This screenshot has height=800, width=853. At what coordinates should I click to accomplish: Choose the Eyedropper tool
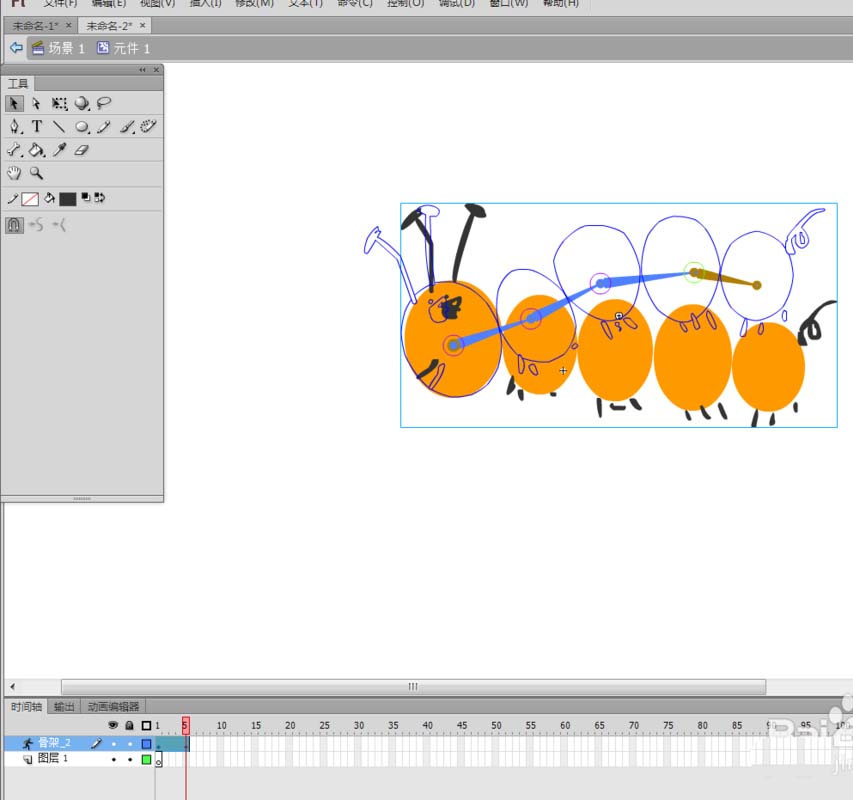pos(60,150)
